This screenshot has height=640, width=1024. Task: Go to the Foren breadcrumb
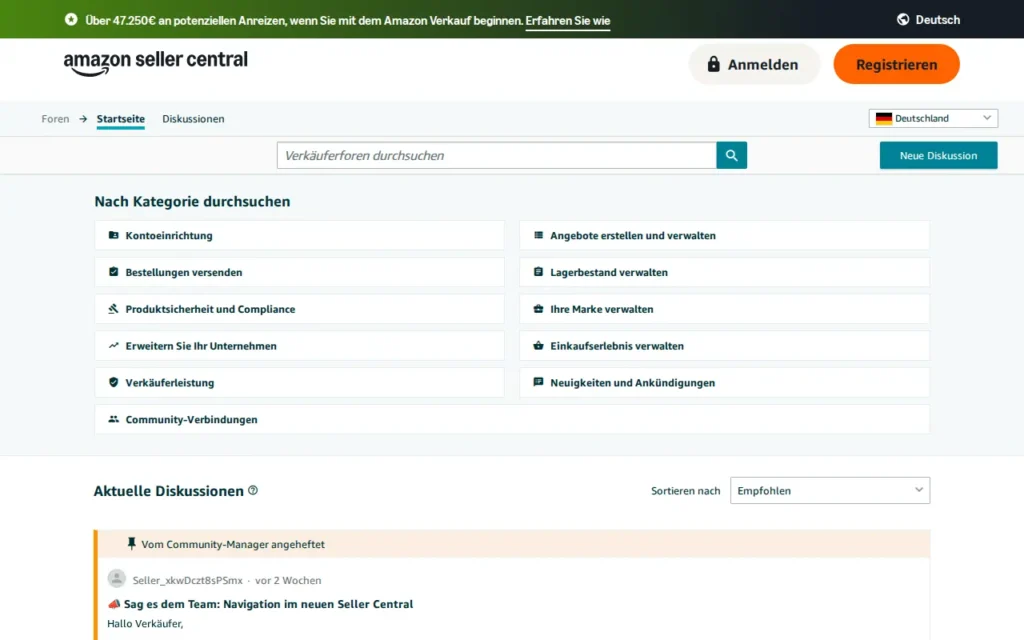(55, 119)
